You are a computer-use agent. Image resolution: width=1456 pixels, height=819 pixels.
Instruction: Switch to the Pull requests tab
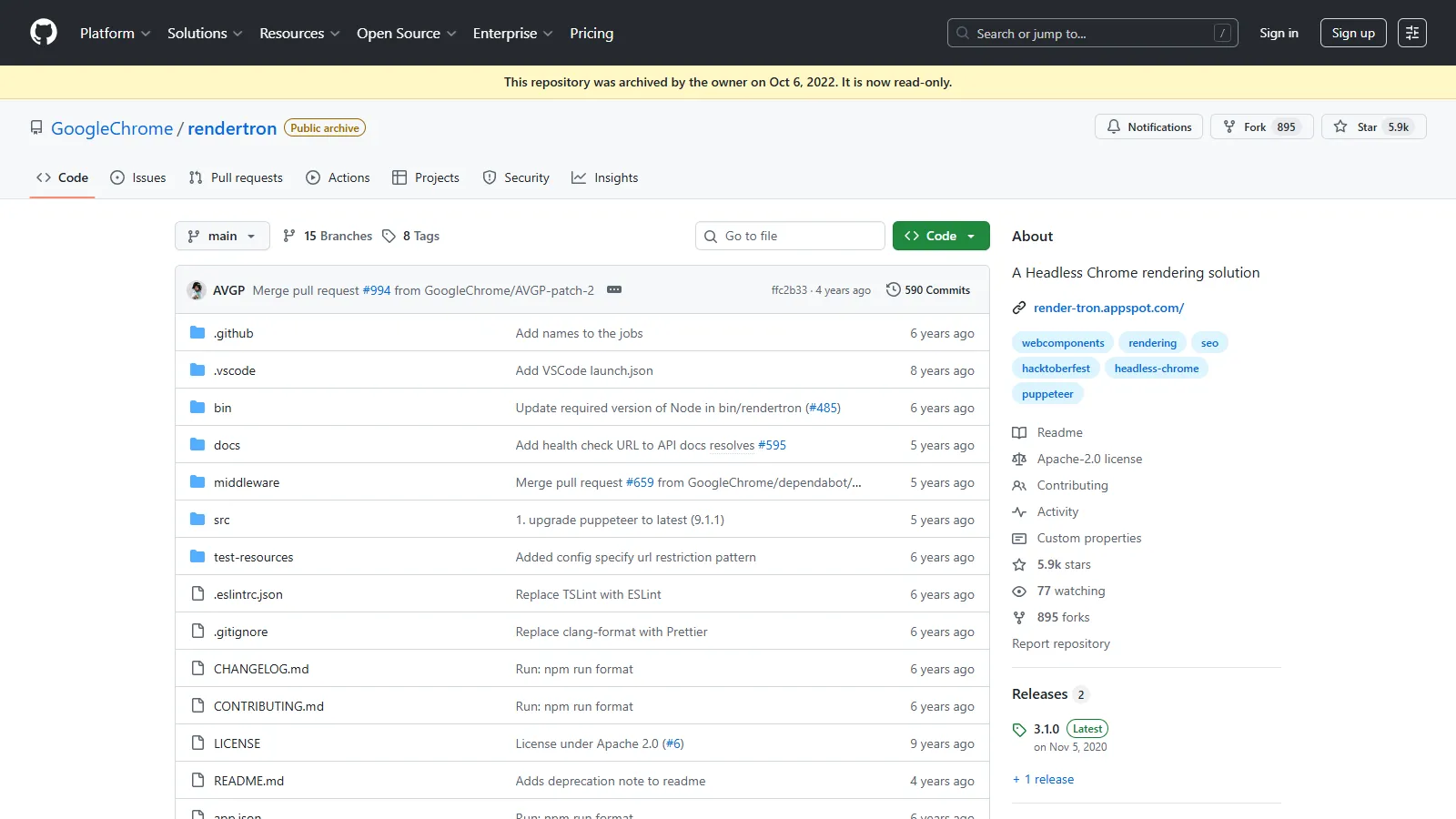click(236, 177)
